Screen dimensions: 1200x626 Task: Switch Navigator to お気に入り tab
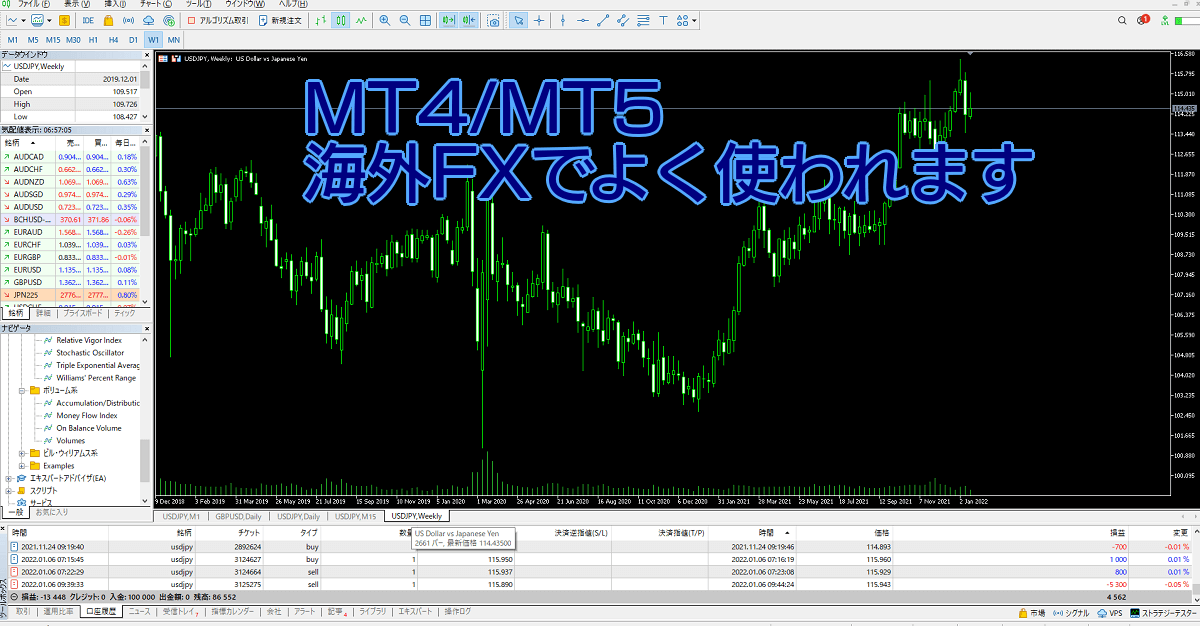[x=54, y=512]
